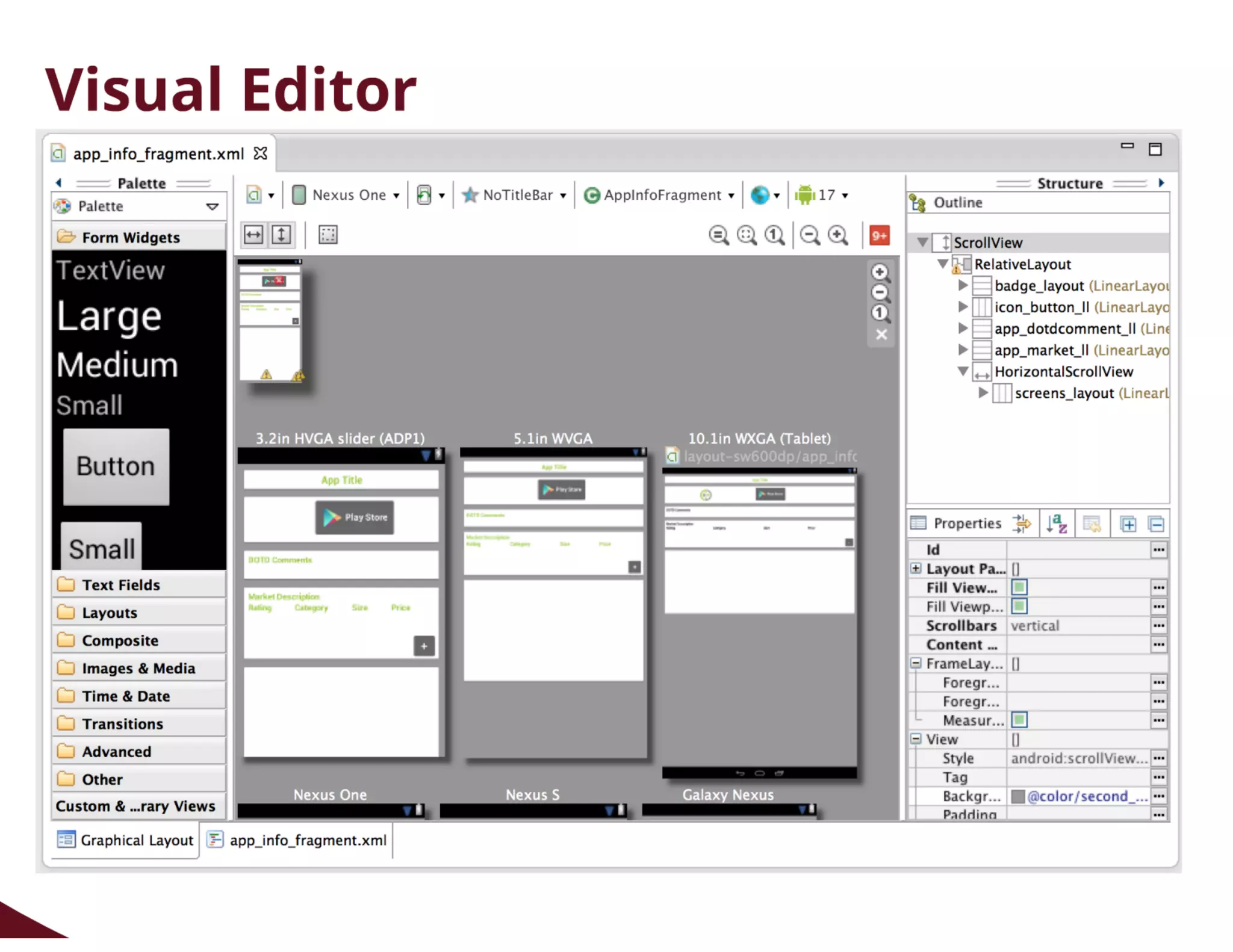Click the Scrollbars value field showing vertical
Image resolution: width=1233 pixels, height=952 pixels.
(x=1078, y=625)
